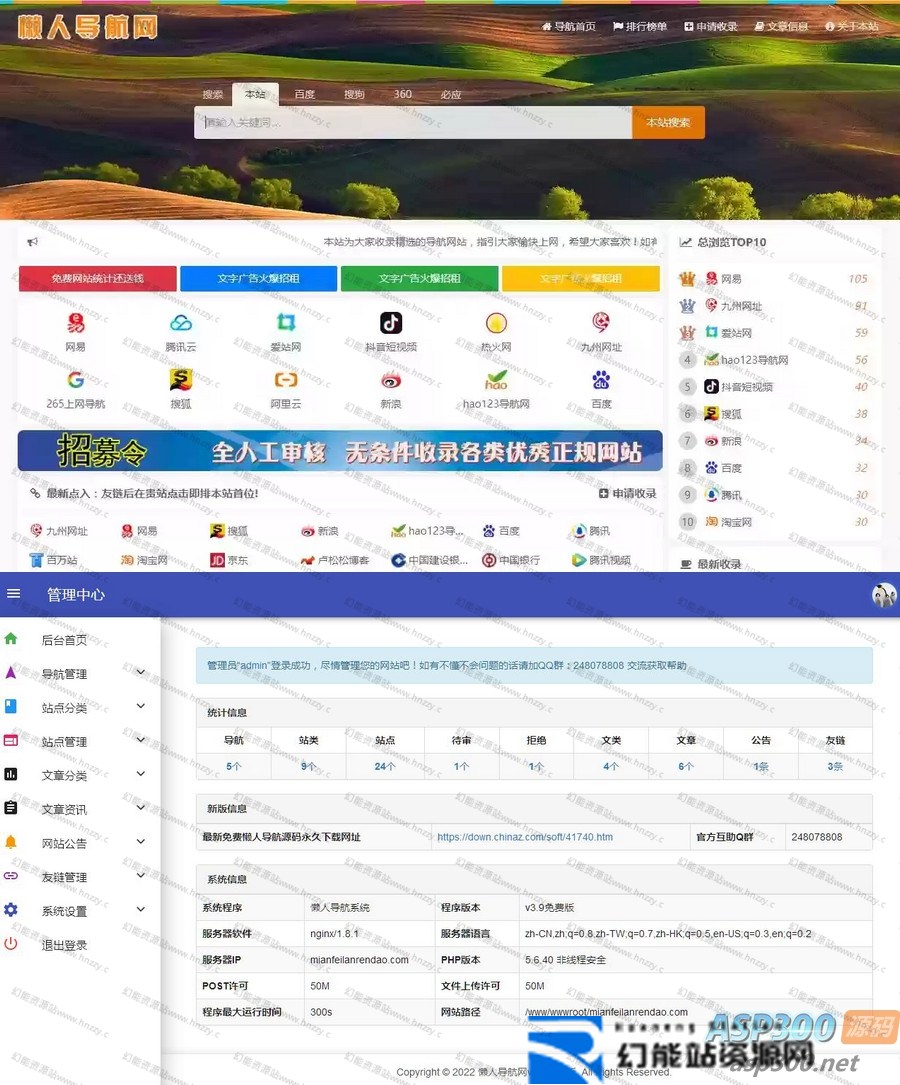Open 卢松松博客 in the latest entries
Screen dimensions: 900x1085
coord(335,560)
